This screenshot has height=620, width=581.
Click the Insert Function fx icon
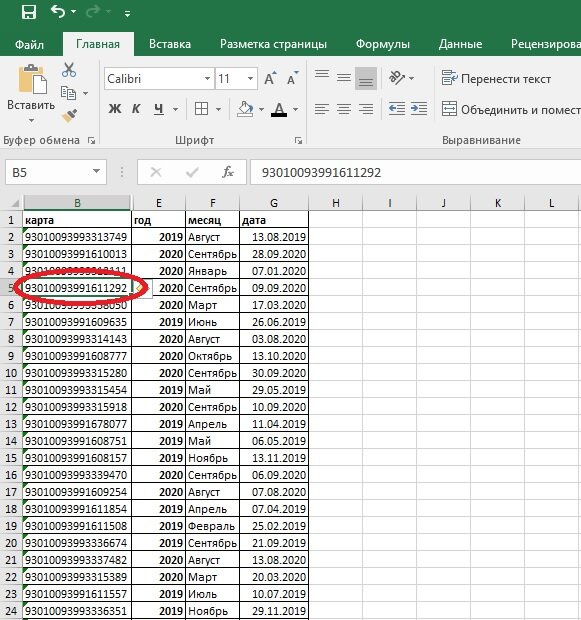228,172
